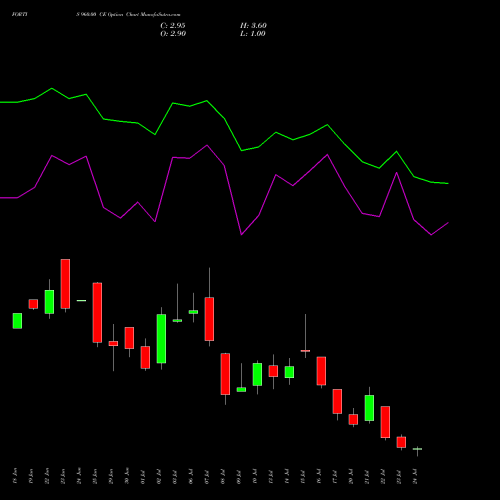
Task: Click the 23 Jun date label
Action: click(63, 476)
